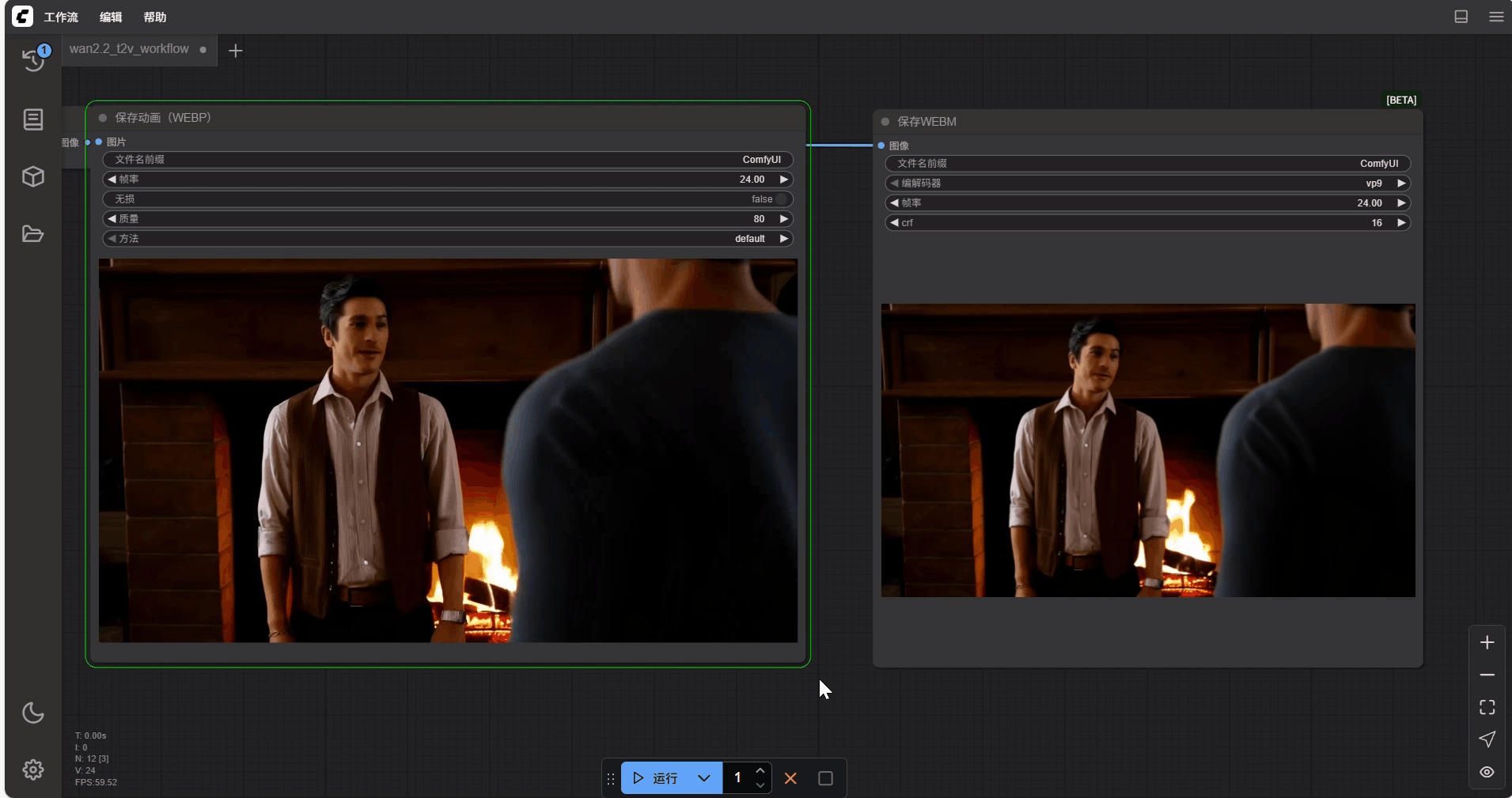Open settings gear icon

33,770
